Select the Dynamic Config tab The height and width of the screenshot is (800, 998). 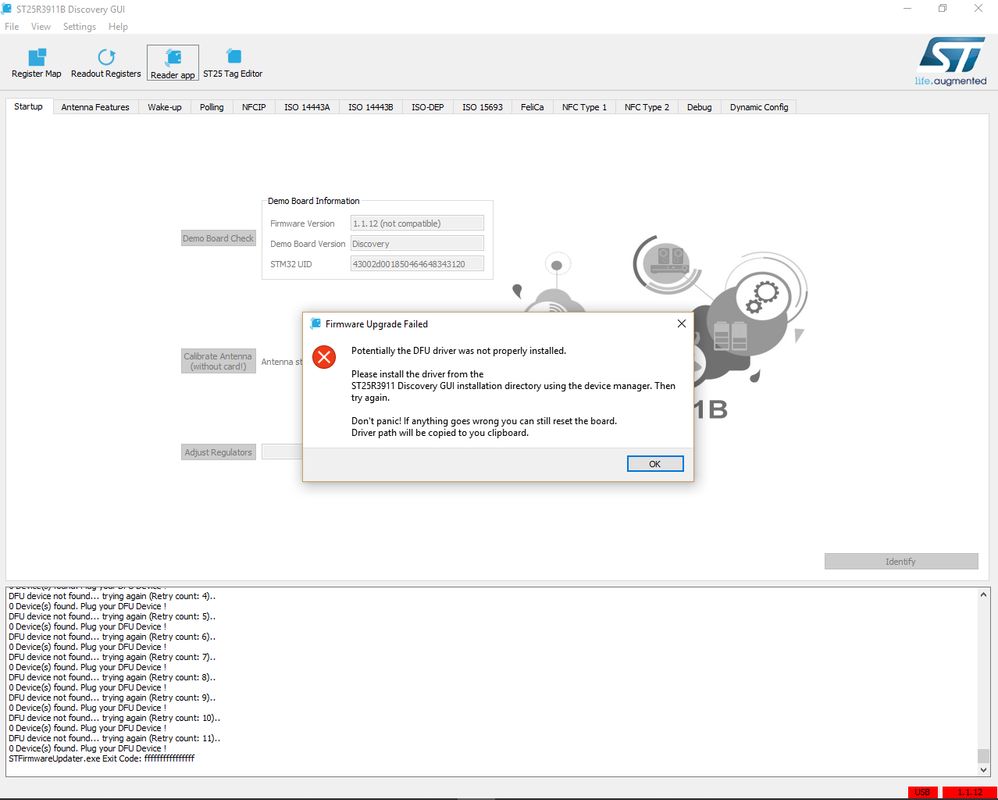click(759, 107)
